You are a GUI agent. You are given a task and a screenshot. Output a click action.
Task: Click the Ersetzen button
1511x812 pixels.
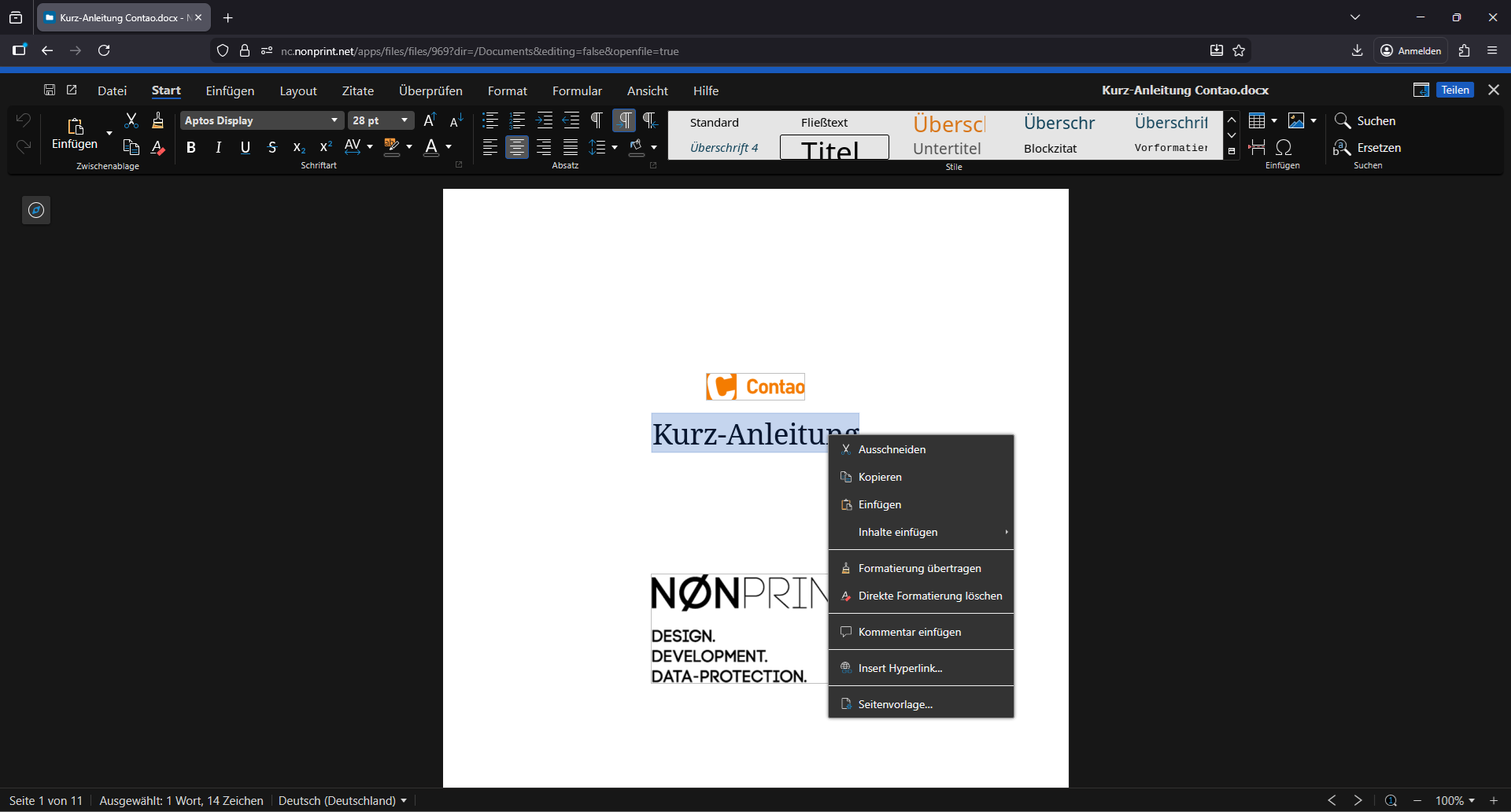pos(1369,147)
